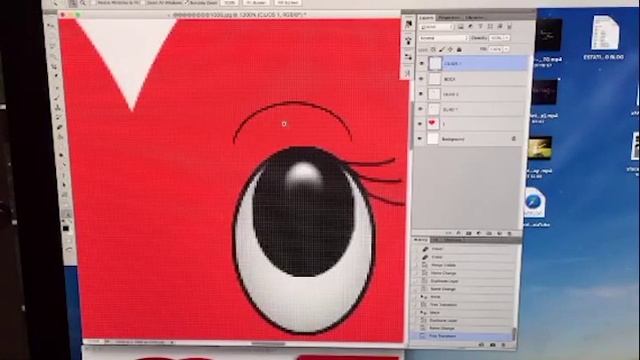Select the History panel tab
The height and width of the screenshot is (360, 640).
point(420,240)
